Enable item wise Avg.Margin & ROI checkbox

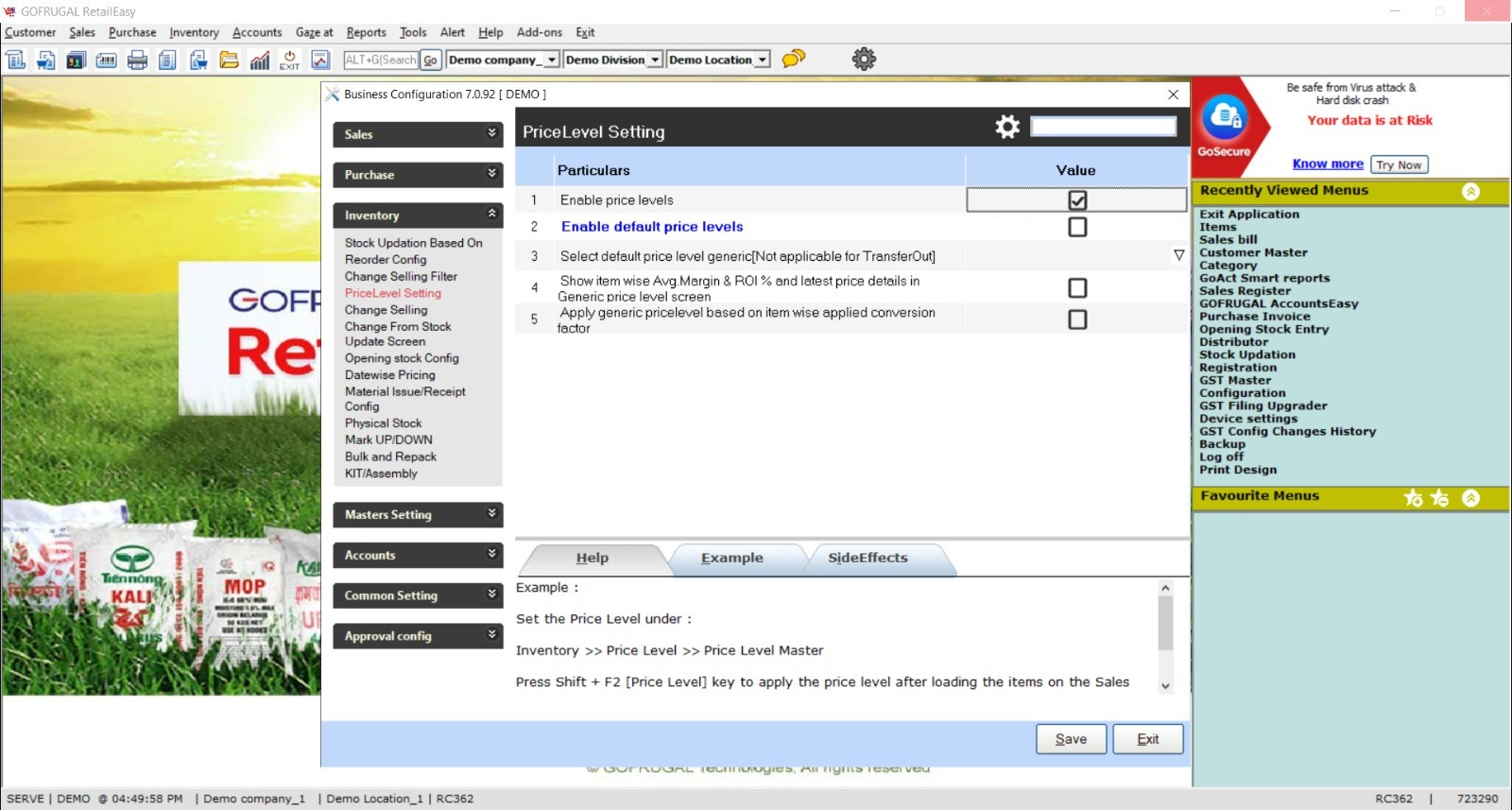point(1077,287)
